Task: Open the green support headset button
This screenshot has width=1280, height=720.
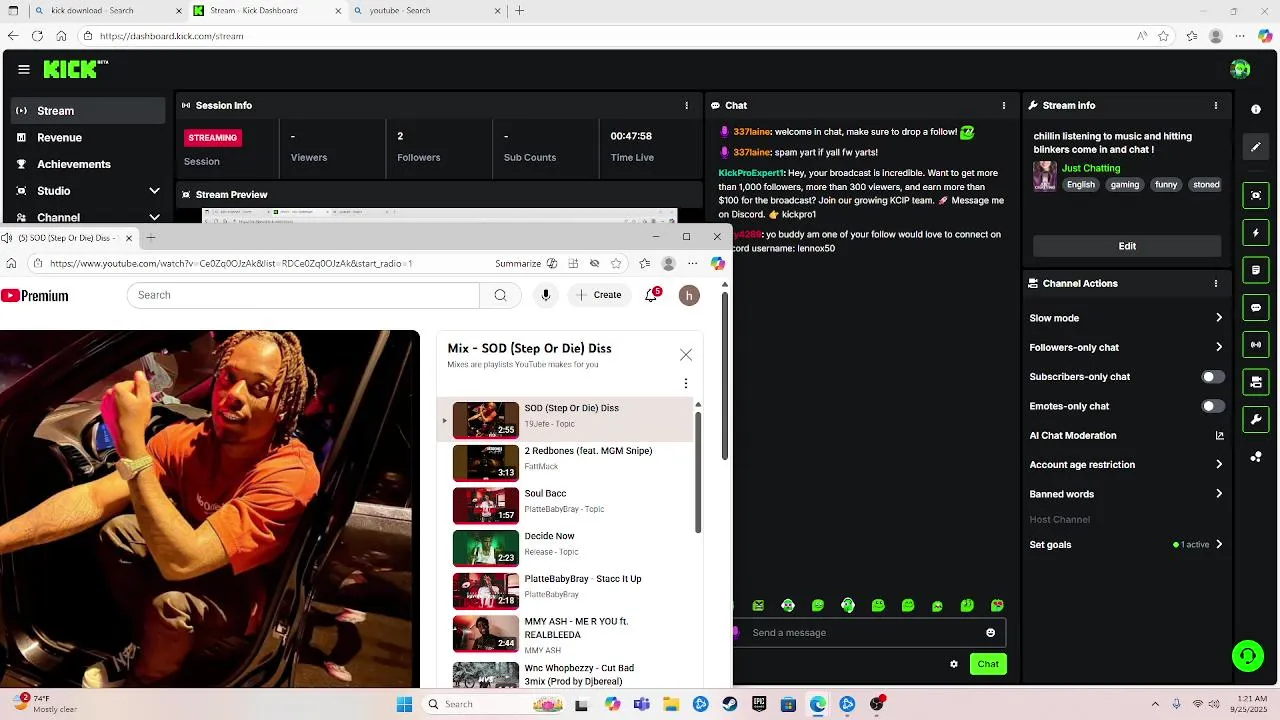Action: (1247, 656)
